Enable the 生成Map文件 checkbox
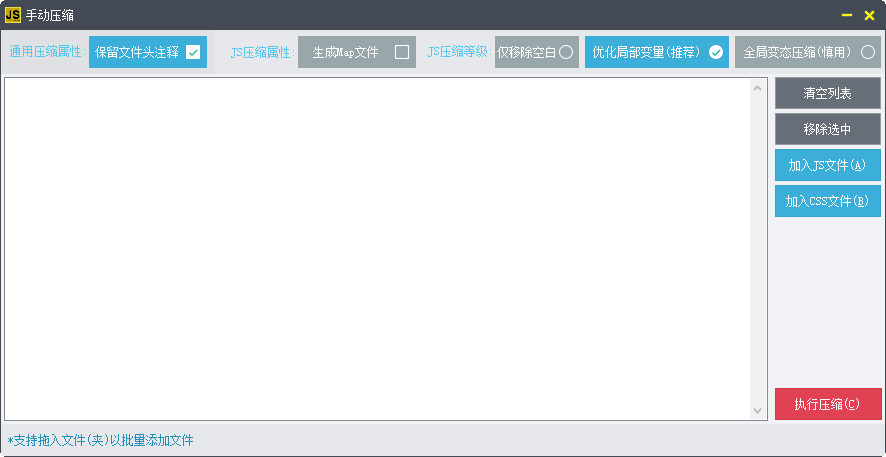Image resolution: width=886 pixels, height=457 pixels. [x=357, y=52]
